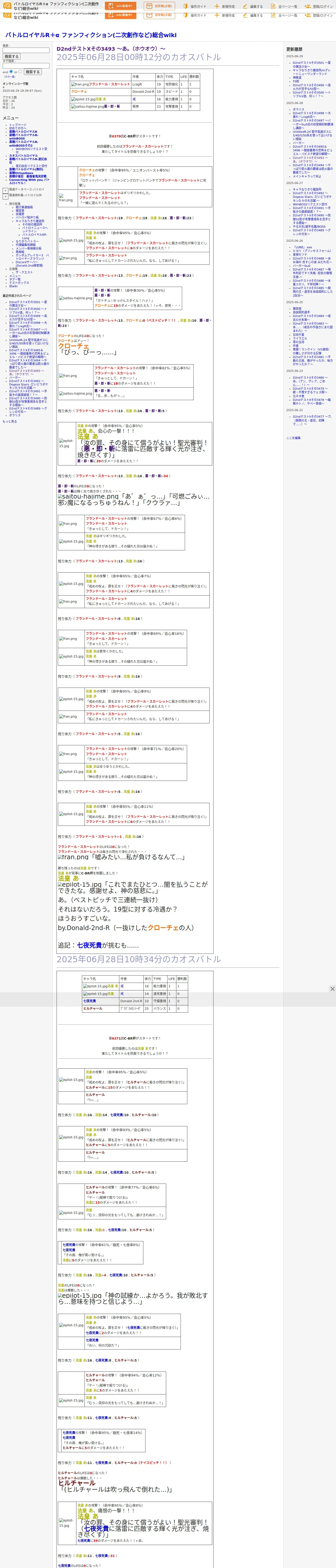Open 会議室 bulletin board link

(20, 214)
